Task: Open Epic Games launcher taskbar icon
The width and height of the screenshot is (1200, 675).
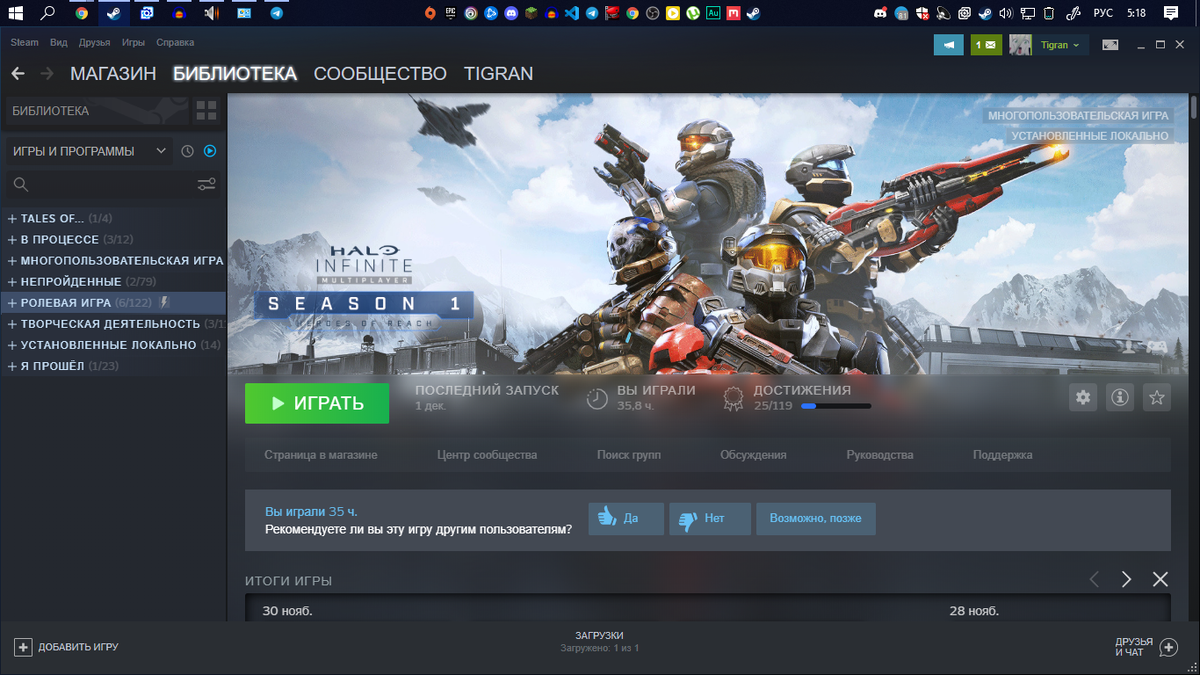Action: [450, 13]
